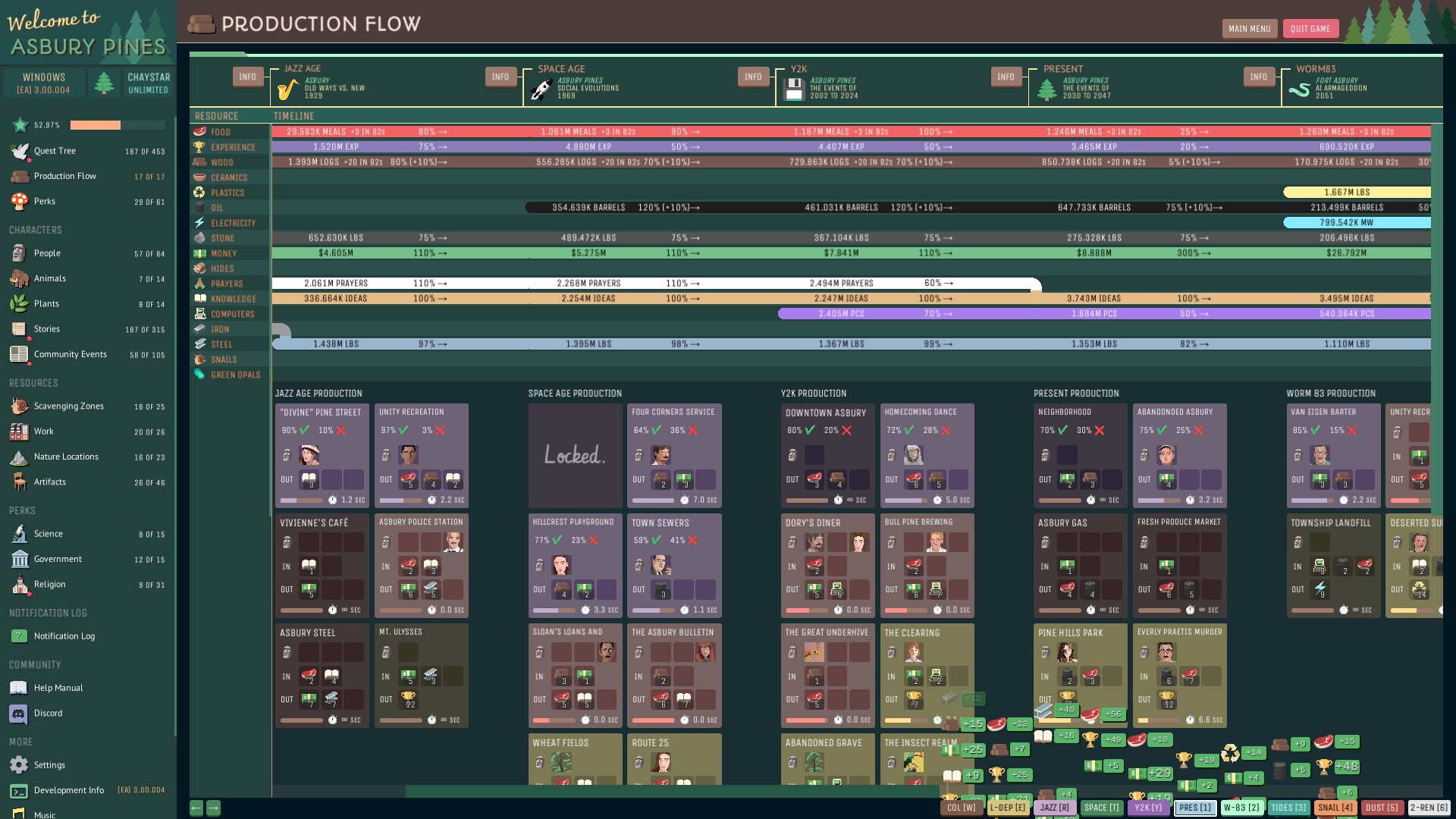Select the Experience trophy resource icon

point(199,146)
